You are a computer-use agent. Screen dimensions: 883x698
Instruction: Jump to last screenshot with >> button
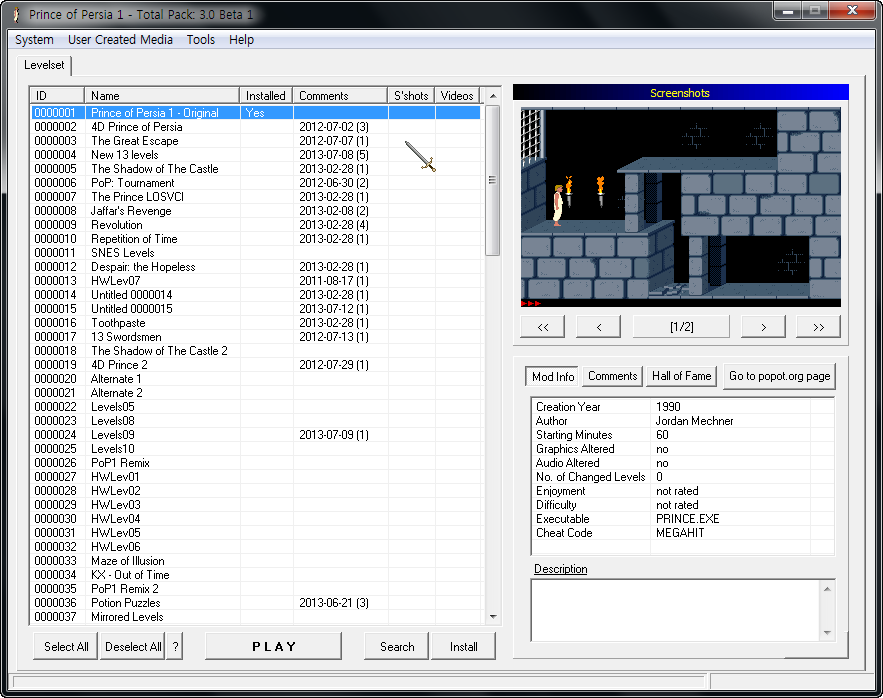[819, 327]
